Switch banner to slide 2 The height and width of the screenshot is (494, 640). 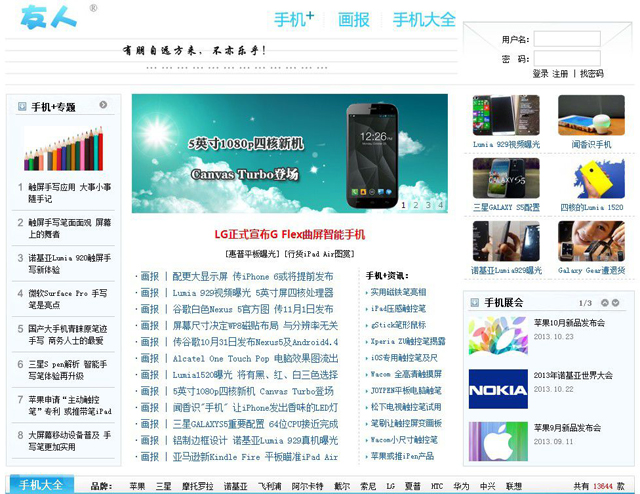416,205
